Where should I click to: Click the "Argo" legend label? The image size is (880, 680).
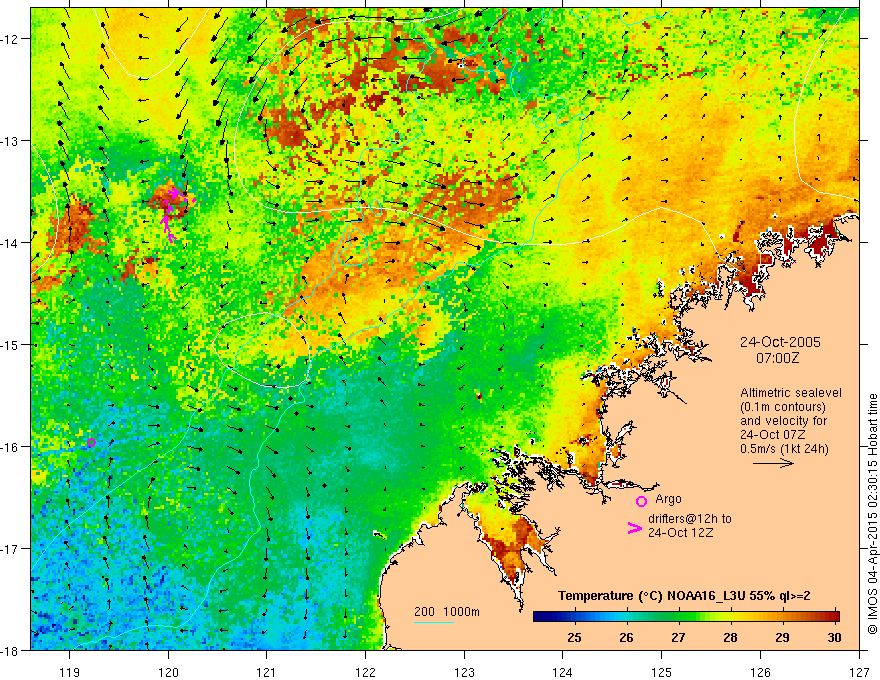pyautogui.click(x=668, y=499)
